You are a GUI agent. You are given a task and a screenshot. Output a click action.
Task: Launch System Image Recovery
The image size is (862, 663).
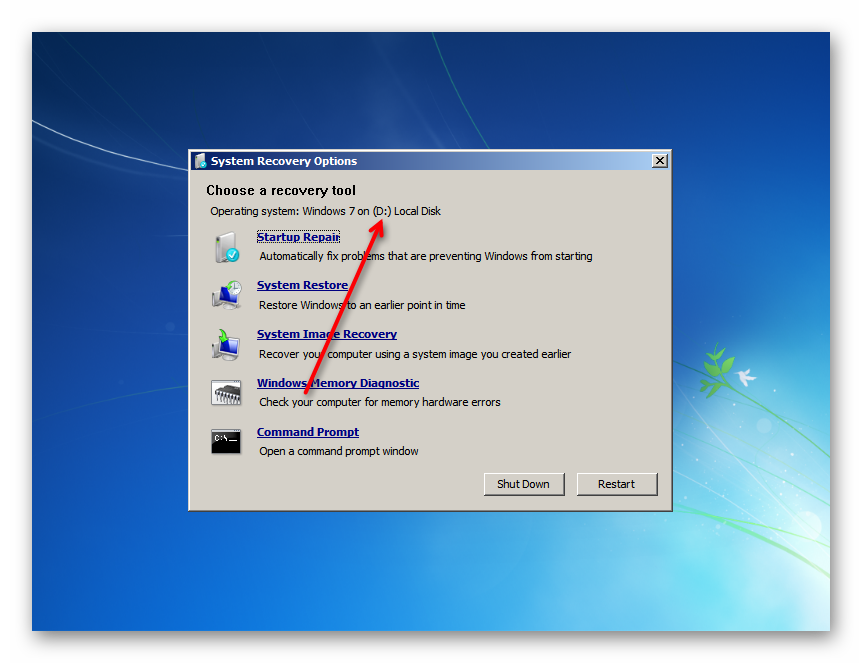pyautogui.click(x=327, y=334)
